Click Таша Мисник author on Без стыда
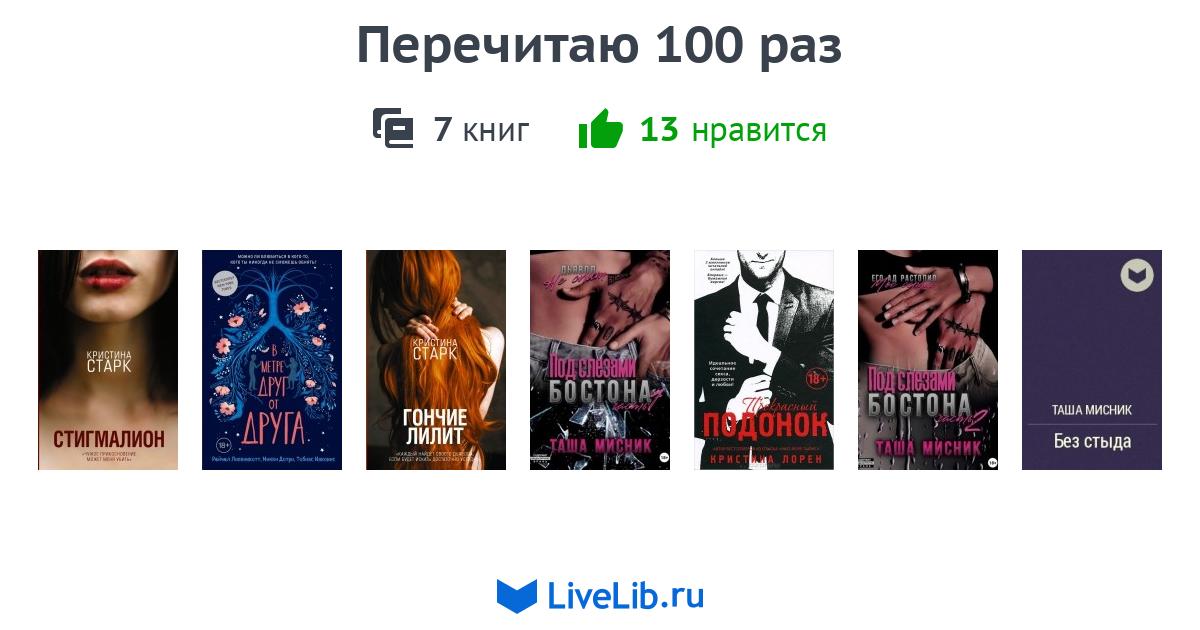The image size is (1200, 630). tap(1092, 411)
